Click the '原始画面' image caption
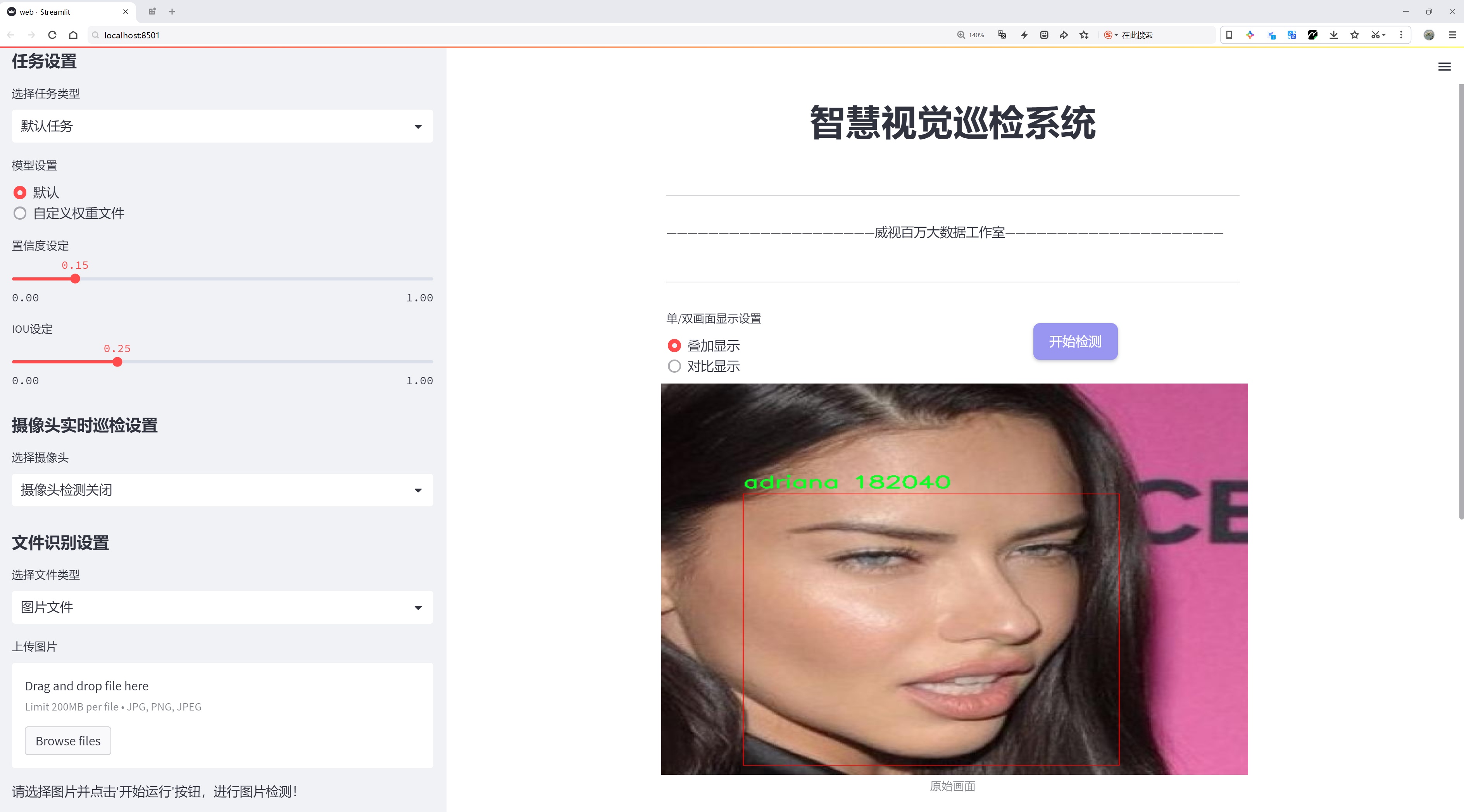1464x812 pixels. tap(952, 786)
